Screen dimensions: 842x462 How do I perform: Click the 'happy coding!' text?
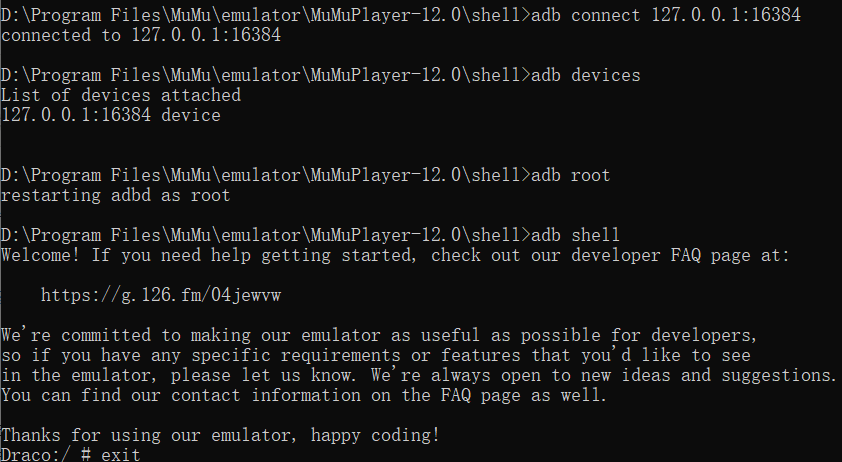click(x=375, y=435)
